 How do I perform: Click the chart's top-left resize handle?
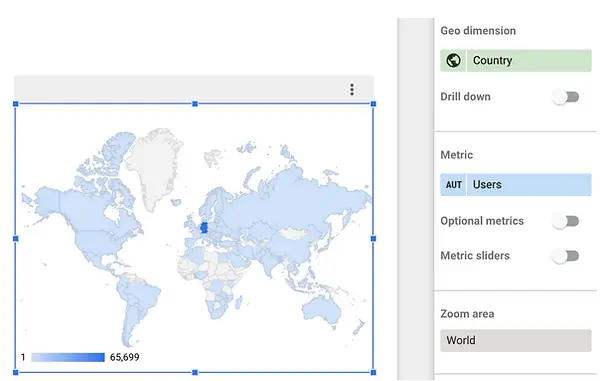pos(16,104)
